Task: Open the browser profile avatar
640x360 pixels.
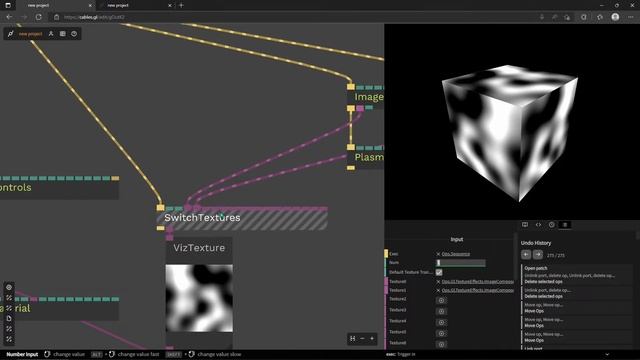Action: click(615, 17)
